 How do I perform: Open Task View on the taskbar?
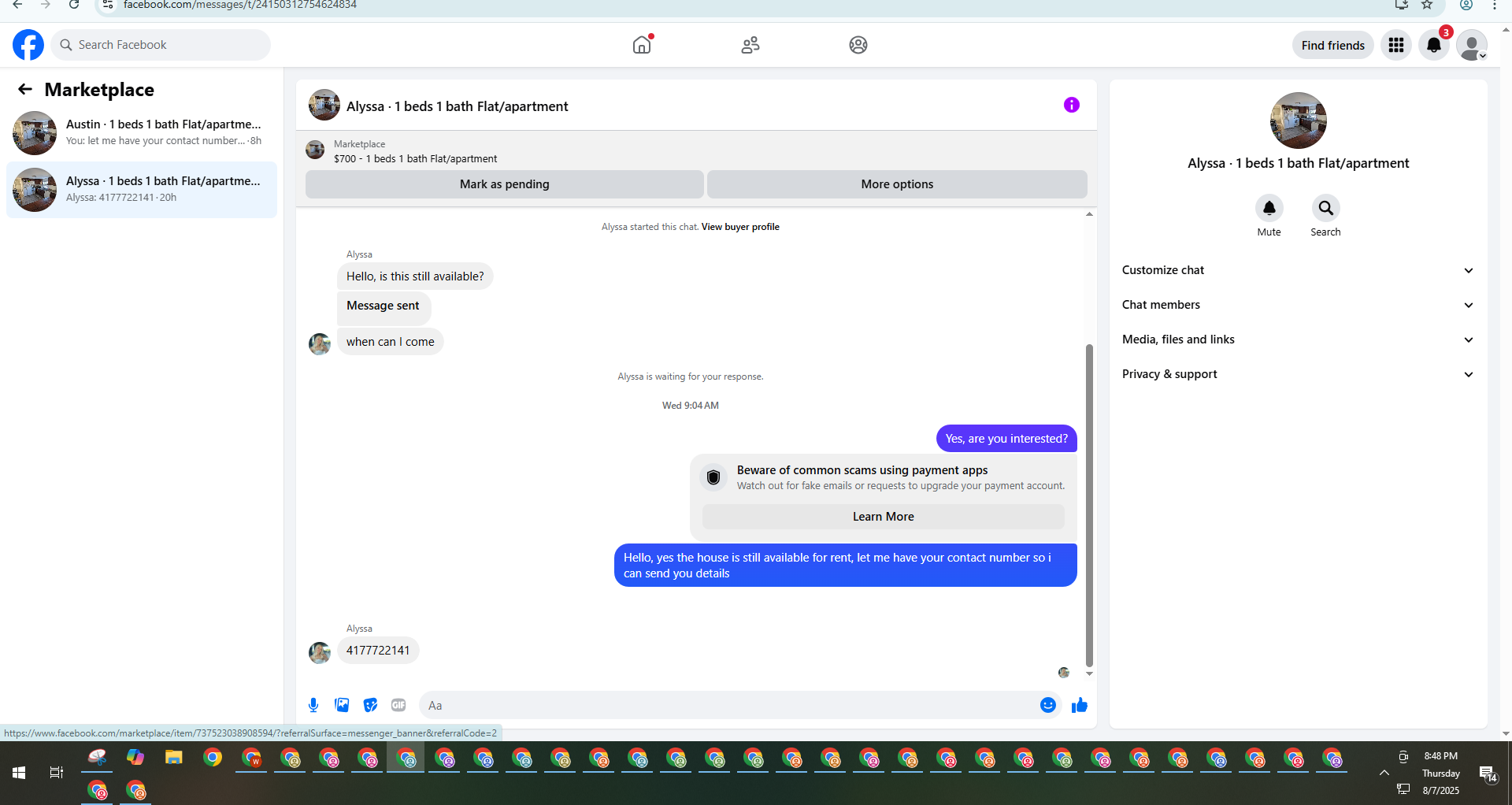click(57, 773)
